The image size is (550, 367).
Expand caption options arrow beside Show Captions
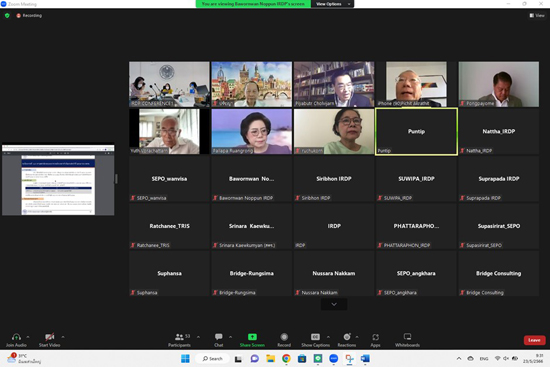[x=328, y=337]
